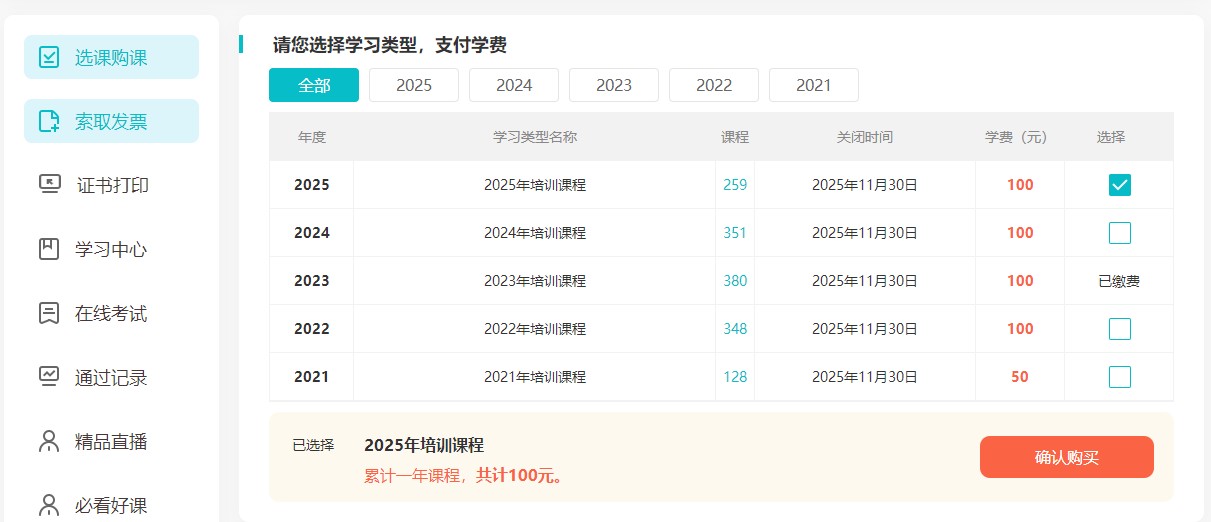Open course count 348 link
This screenshot has height=522, width=1211.
coord(735,329)
